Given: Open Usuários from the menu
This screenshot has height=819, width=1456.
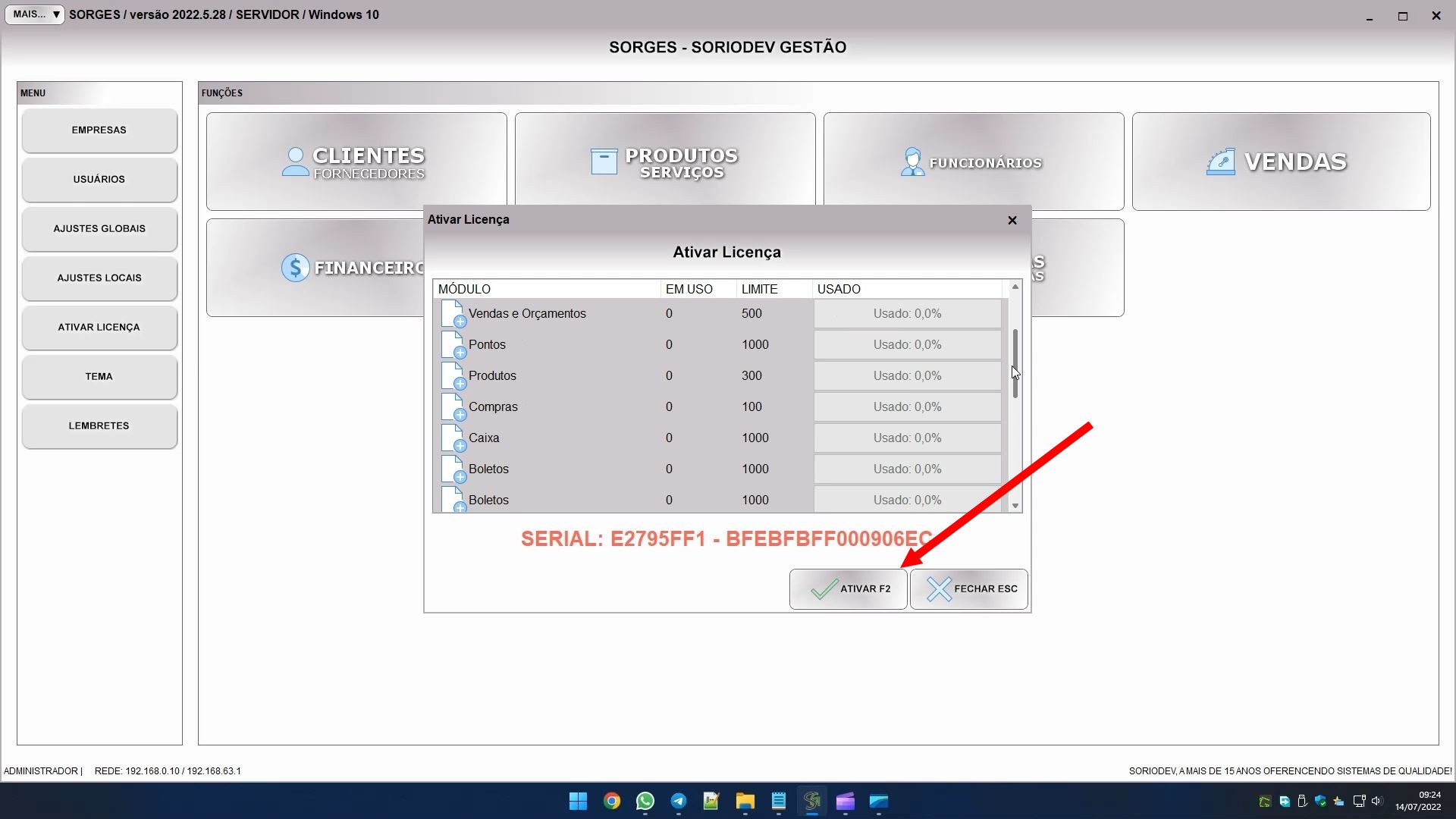Looking at the screenshot, I should click(x=99, y=180).
